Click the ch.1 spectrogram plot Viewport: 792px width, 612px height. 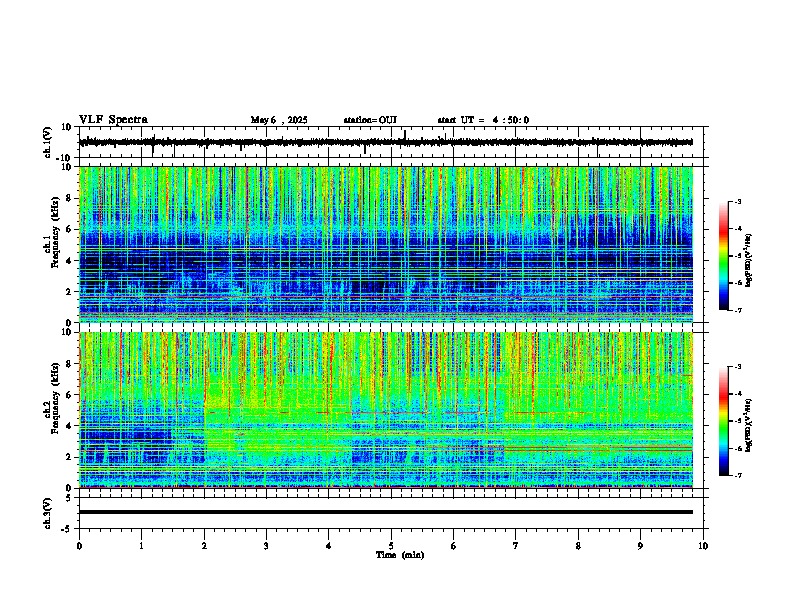[386, 244]
